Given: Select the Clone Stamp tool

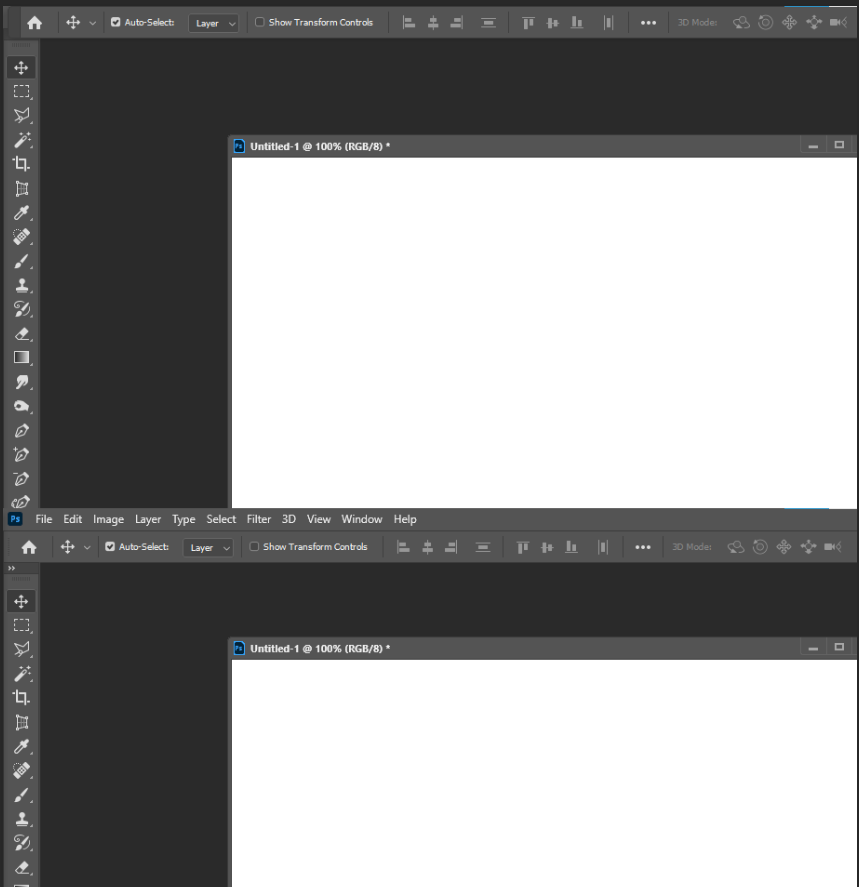Looking at the screenshot, I should [22, 285].
